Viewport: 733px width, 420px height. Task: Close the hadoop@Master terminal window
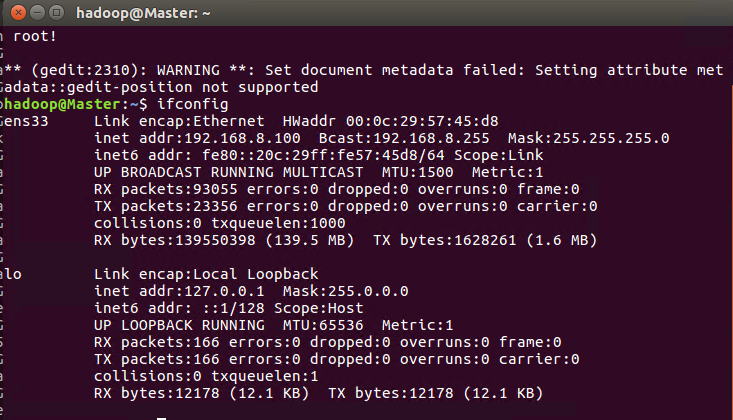pyautogui.click(x=18, y=13)
